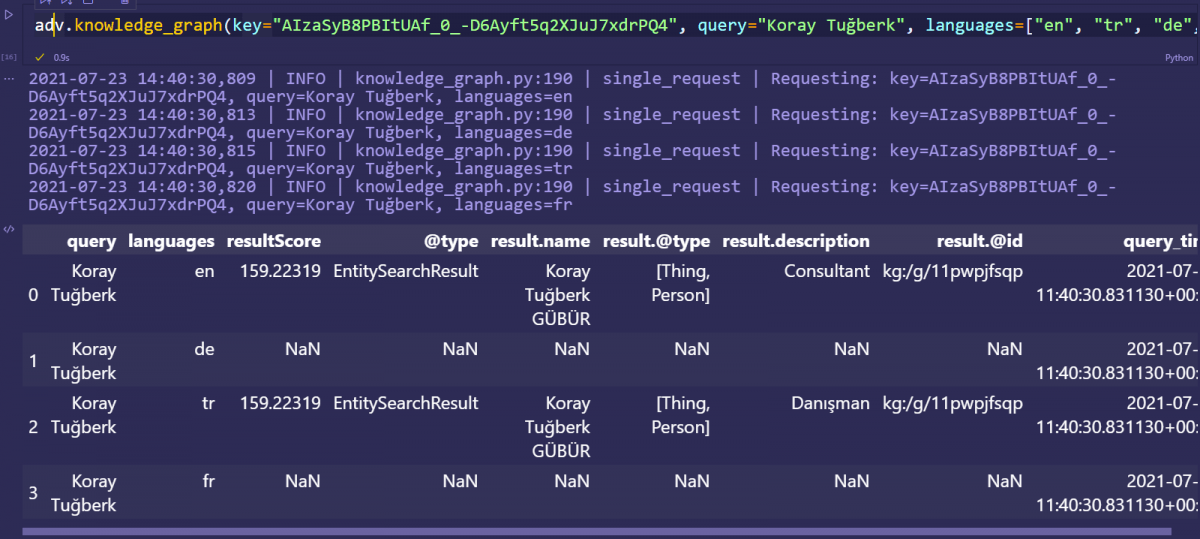Click 'kg:/g/11pwpjfsqp' id in row 2
Screen dimensions: 1200x539
coord(952,403)
